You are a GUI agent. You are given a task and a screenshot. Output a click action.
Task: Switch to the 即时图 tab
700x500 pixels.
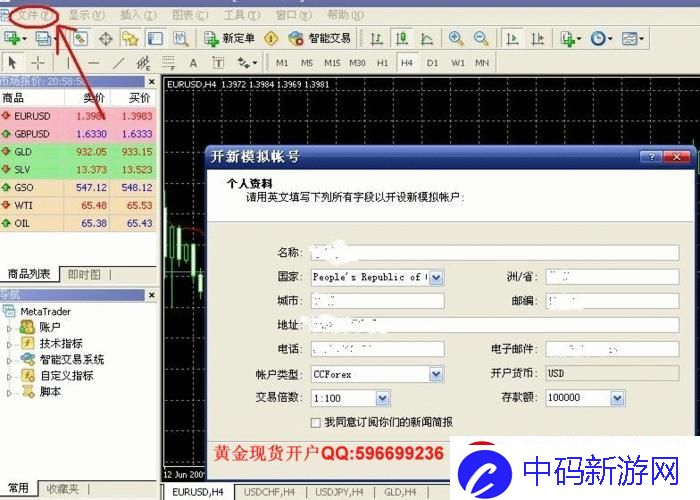point(84,275)
